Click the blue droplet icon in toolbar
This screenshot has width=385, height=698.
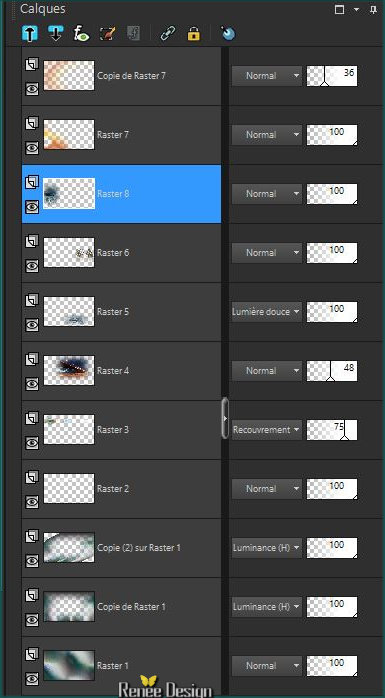click(x=228, y=34)
